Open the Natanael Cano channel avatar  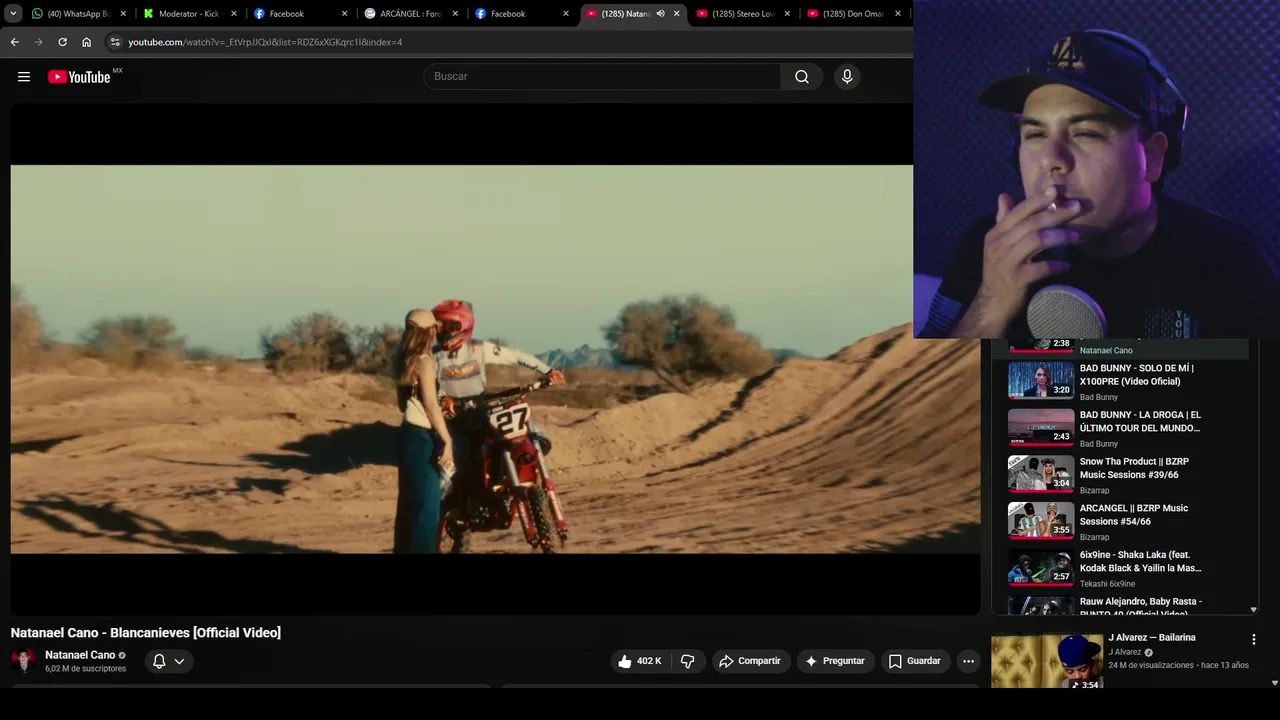coord(24,661)
